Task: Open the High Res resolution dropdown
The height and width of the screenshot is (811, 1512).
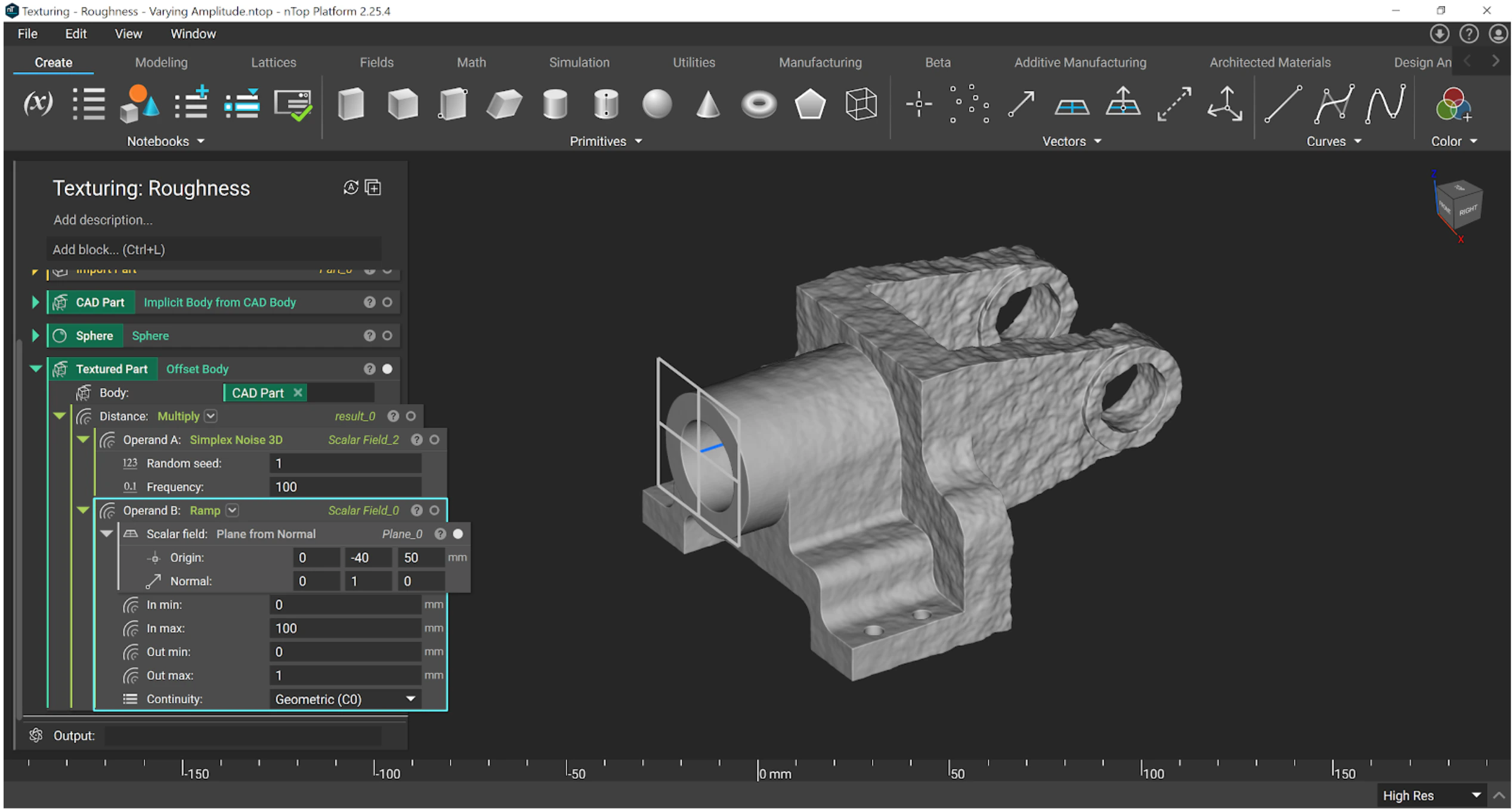Action: [1431, 796]
